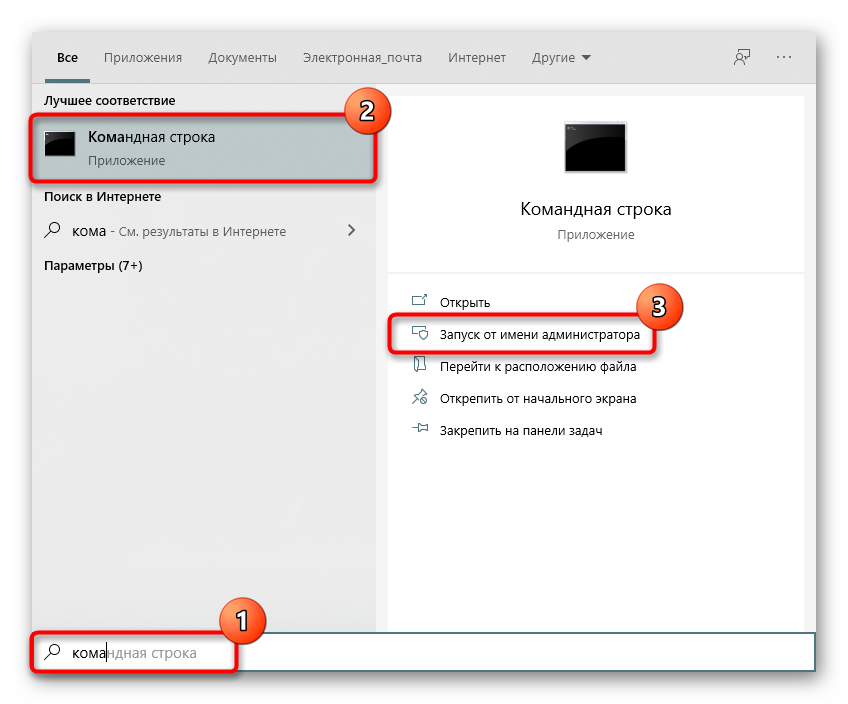
Task: Click the 'Открыть' open icon
Action: pos(420,302)
